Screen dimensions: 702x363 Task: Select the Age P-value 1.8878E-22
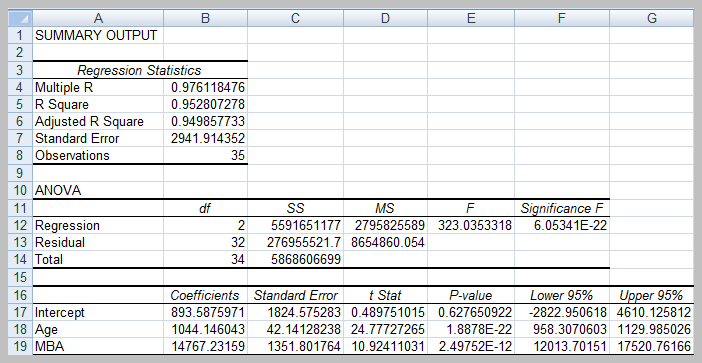pyautogui.click(x=471, y=329)
